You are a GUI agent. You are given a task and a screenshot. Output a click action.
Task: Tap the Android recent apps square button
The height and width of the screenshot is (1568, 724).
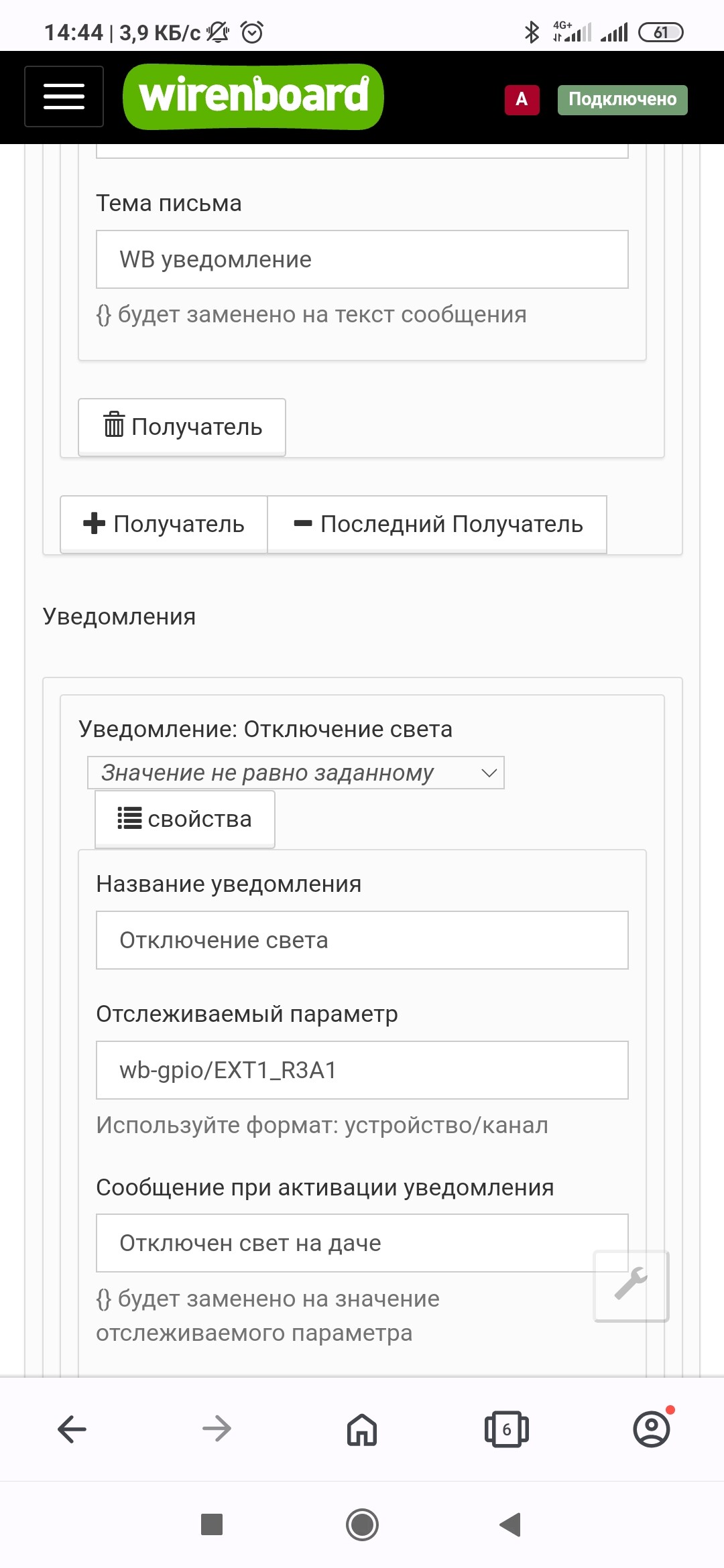[x=212, y=1524]
